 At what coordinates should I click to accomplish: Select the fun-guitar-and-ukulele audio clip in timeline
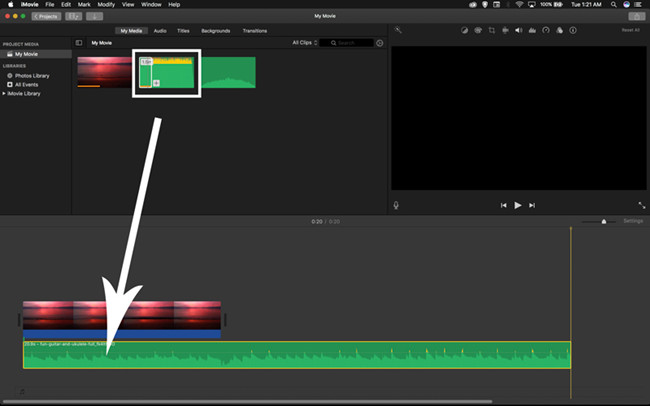(x=297, y=355)
